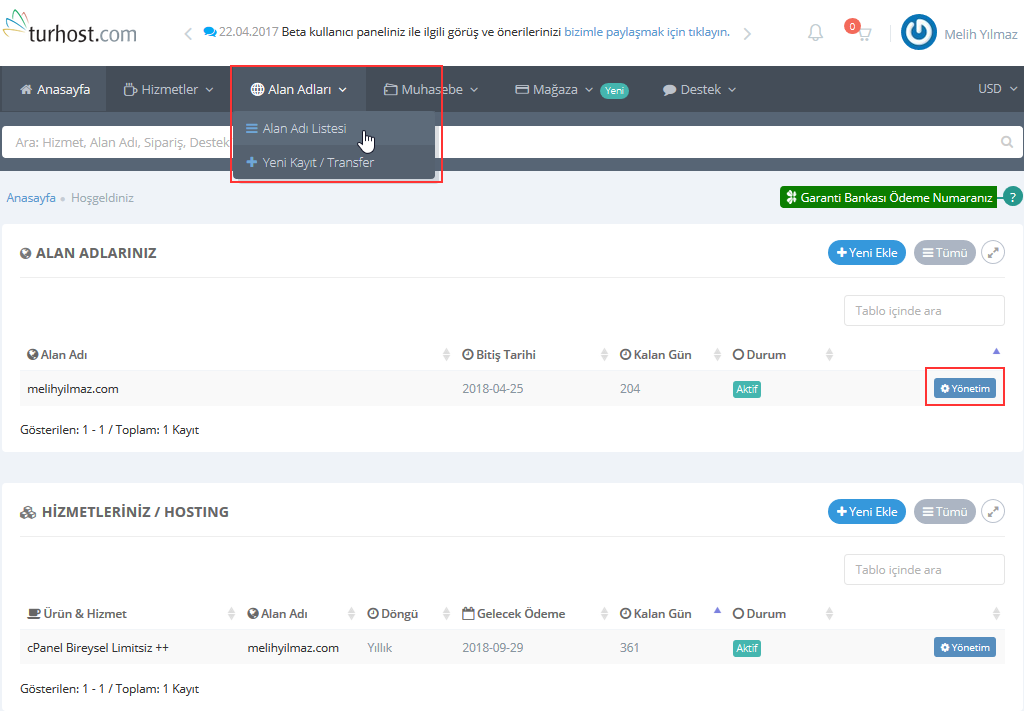This screenshot has height=711, width=1024.
Task: Expand the Hizmetleriniz panel fullscreen icon
Action: pyautogui.click(x=992, y=512)
